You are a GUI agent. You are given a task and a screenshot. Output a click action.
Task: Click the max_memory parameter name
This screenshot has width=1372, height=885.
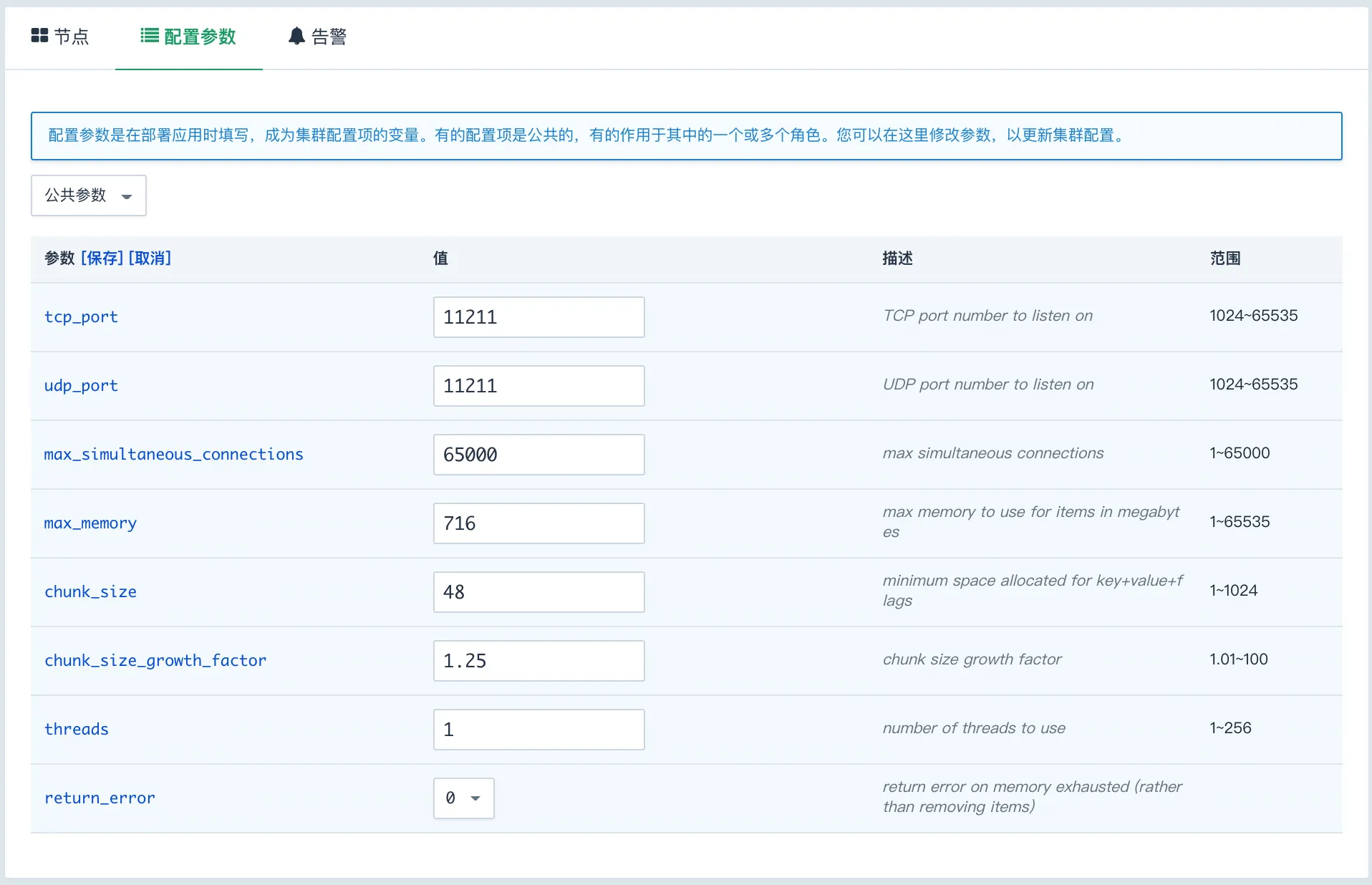coord(90,523)
